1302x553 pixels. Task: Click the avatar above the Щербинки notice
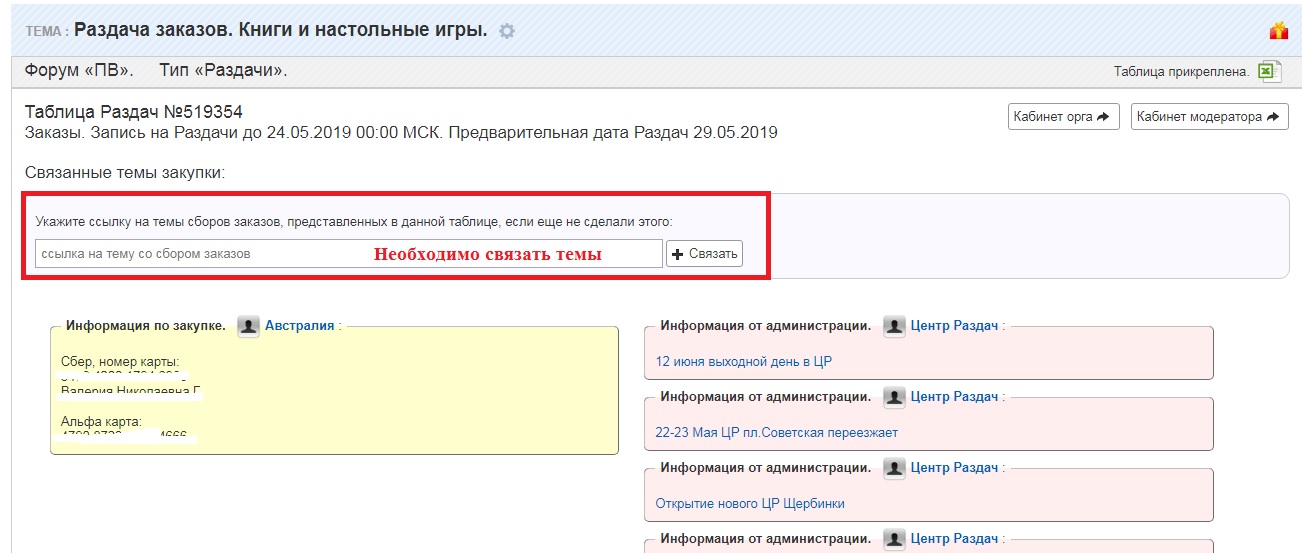click(894, 468)
